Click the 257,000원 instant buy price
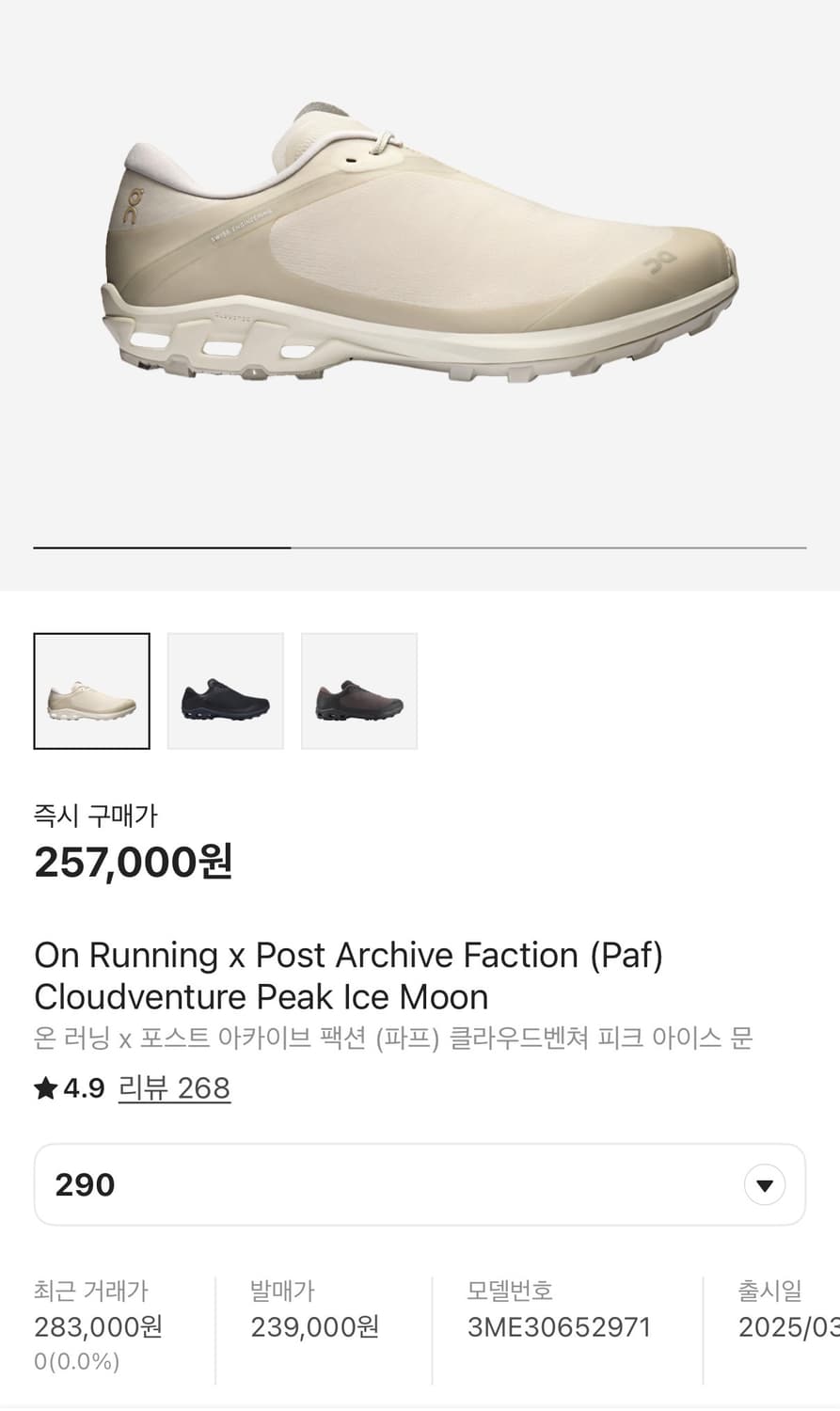Image resolution: width=840 pixels, height=1411 pixels. point(133,862)
